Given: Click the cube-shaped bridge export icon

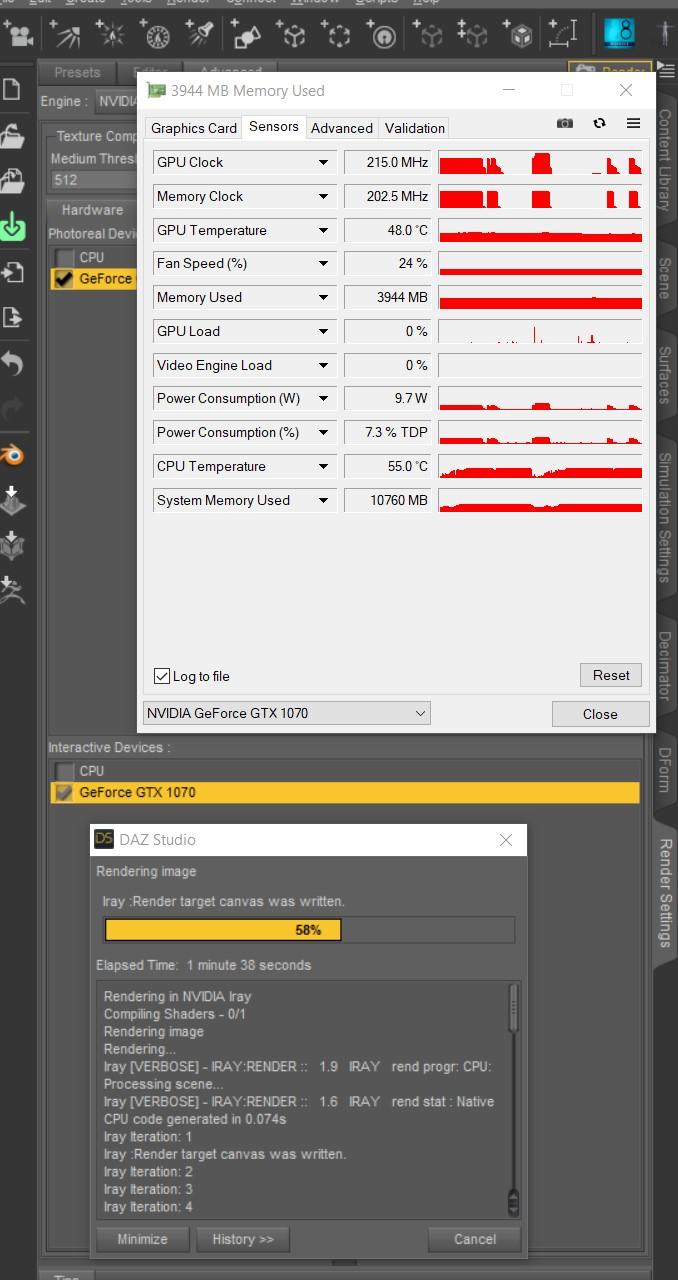Looking at the screenshot, I should click(12, 545).
